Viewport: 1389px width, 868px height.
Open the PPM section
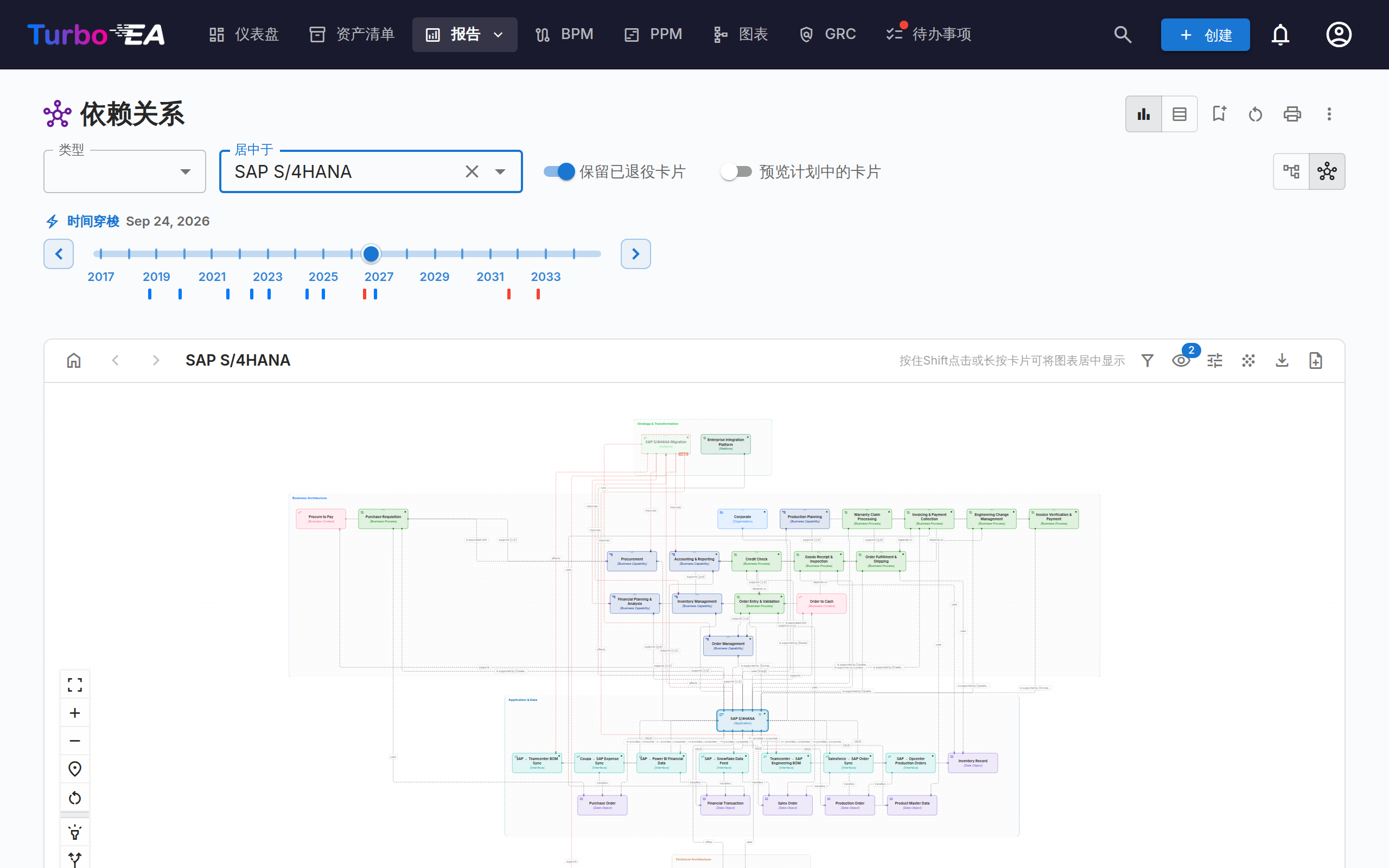(x=653, y=34)
